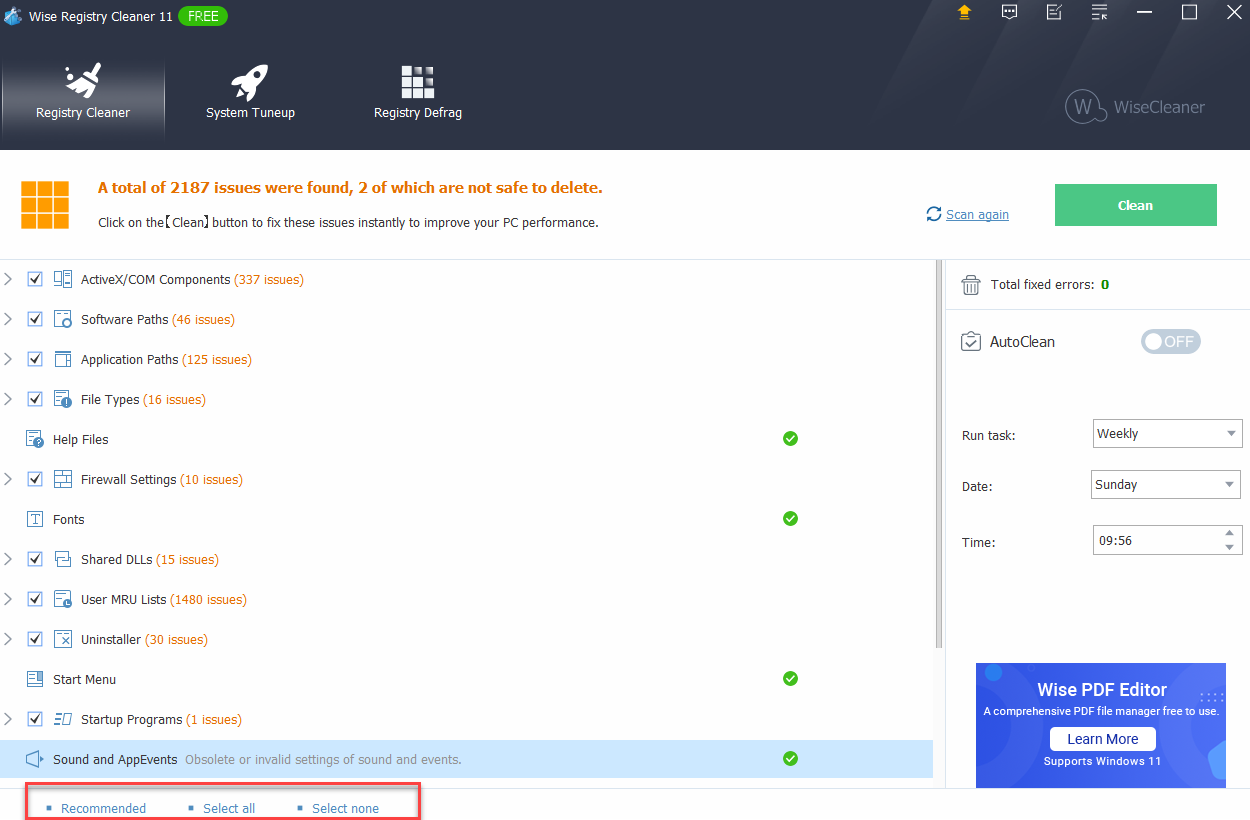Decrease the time with stepper down arrow
1250x820 pixels.
1230,547
